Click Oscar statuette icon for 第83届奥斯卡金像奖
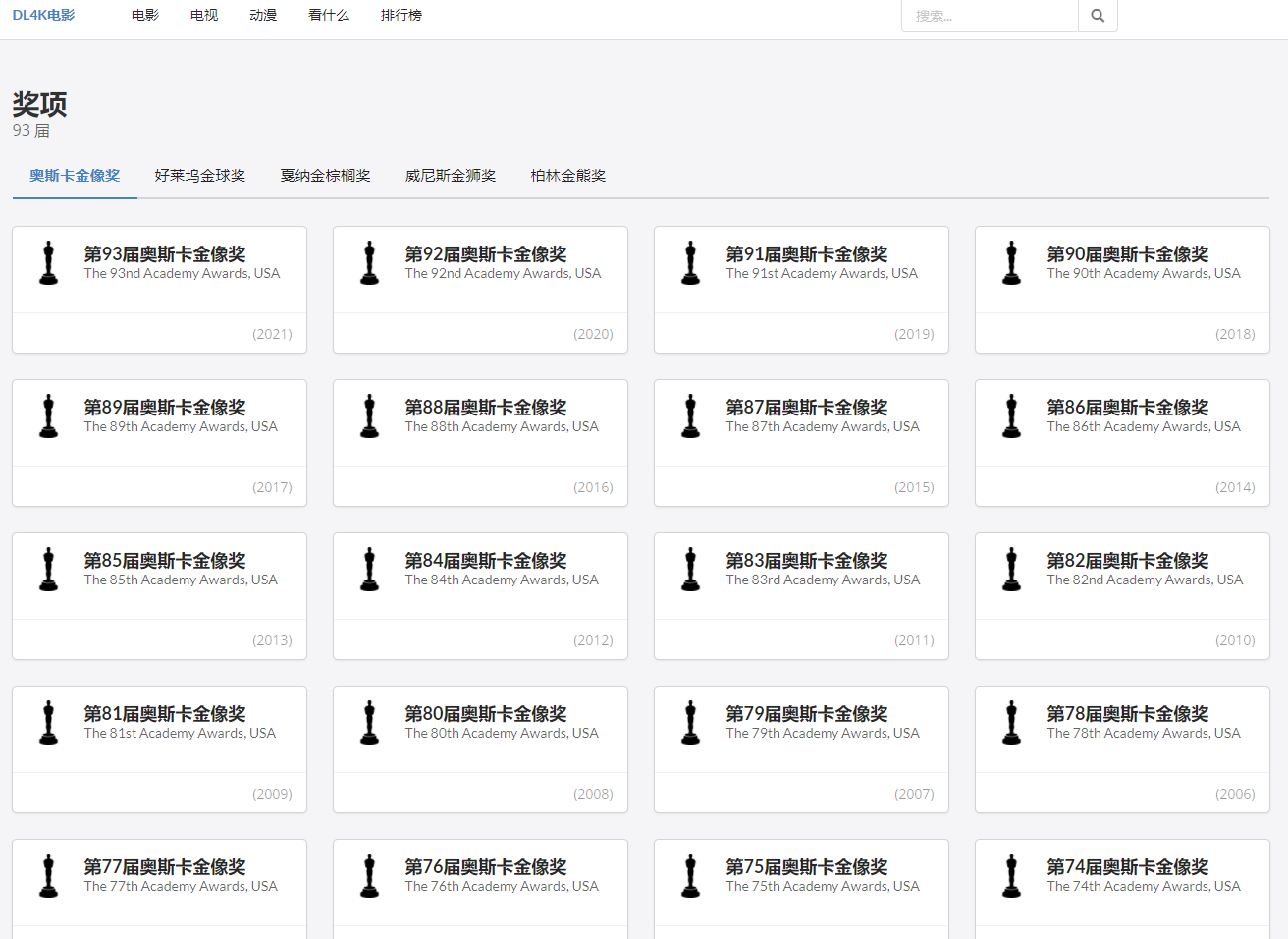The height and width of the screenshot is (939, 1288). 690,570
